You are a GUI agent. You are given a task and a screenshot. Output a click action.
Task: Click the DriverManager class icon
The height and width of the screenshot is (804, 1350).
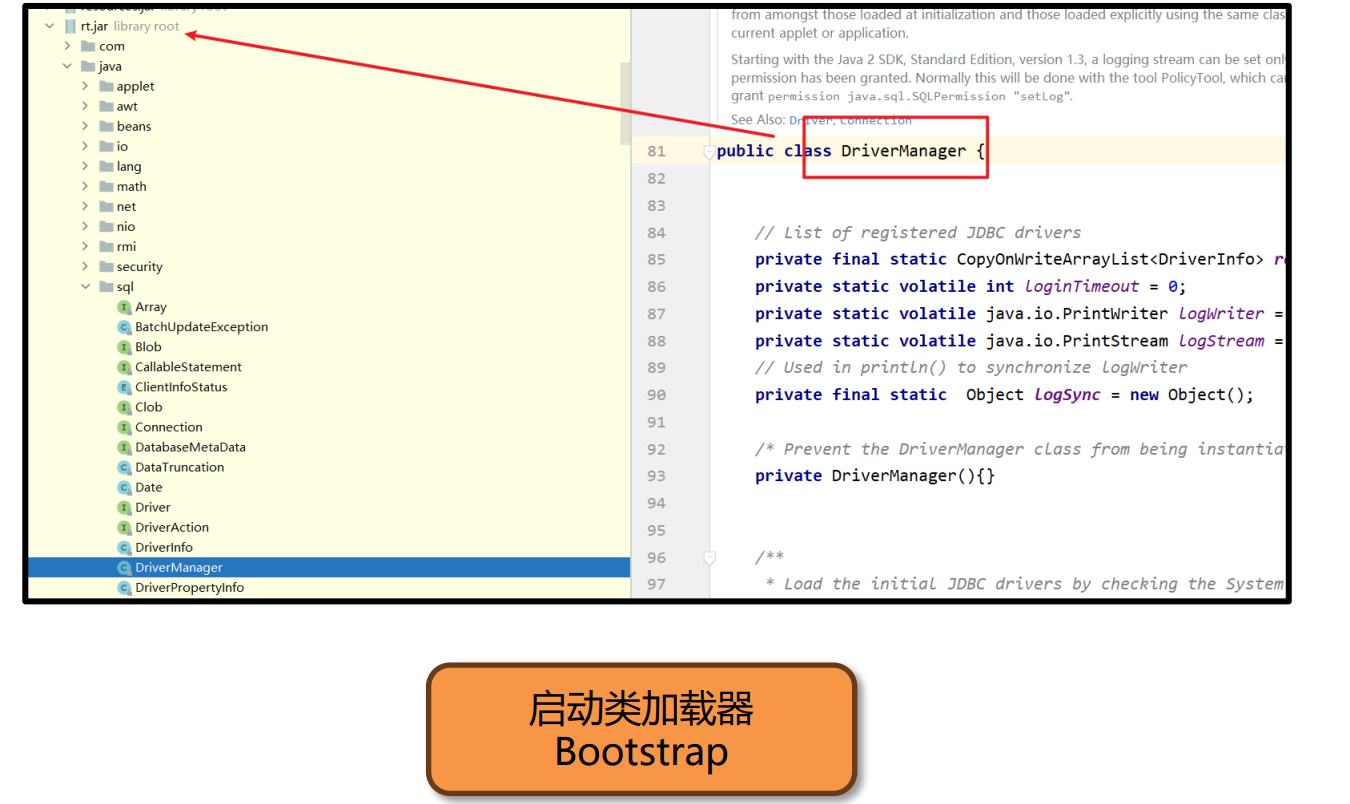tap(124, 567)
